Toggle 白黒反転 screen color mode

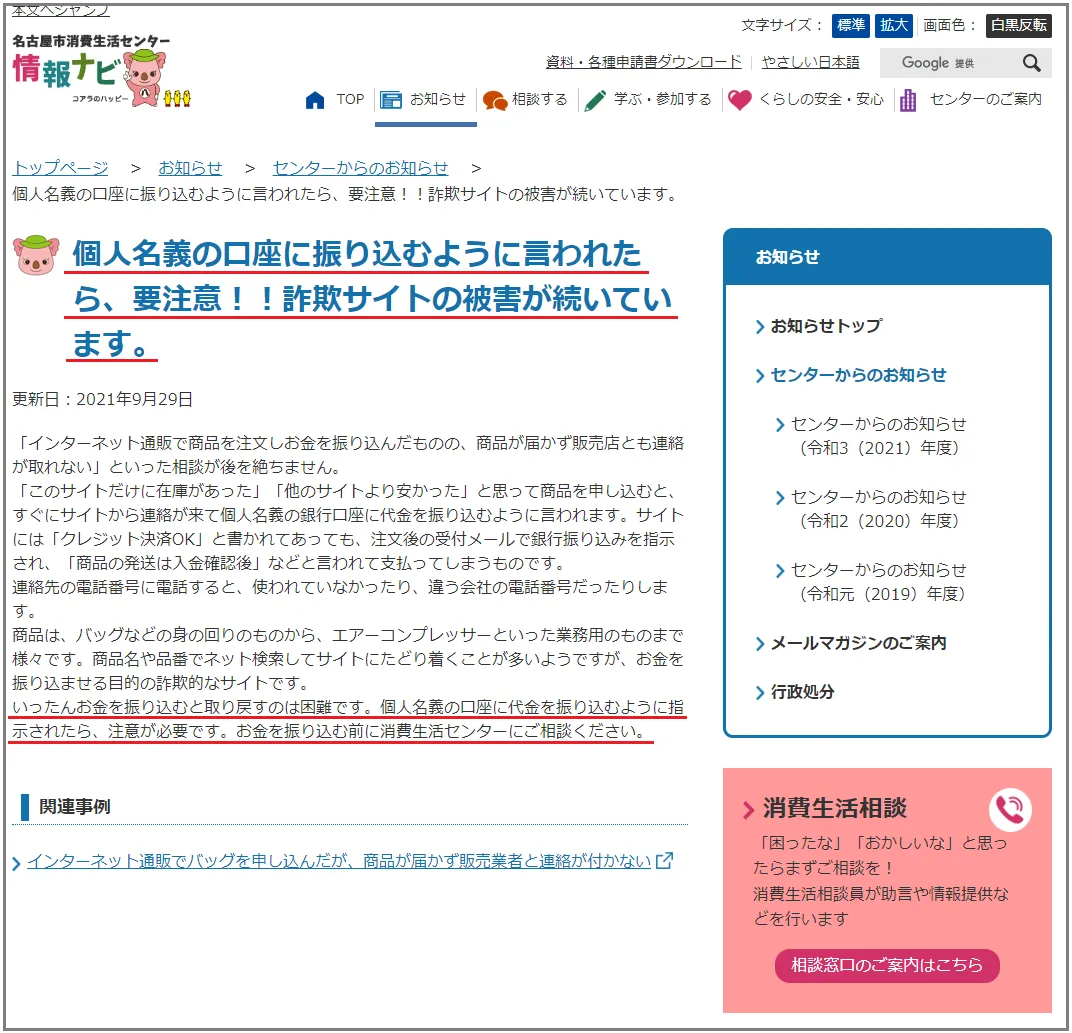(1018, 25)
